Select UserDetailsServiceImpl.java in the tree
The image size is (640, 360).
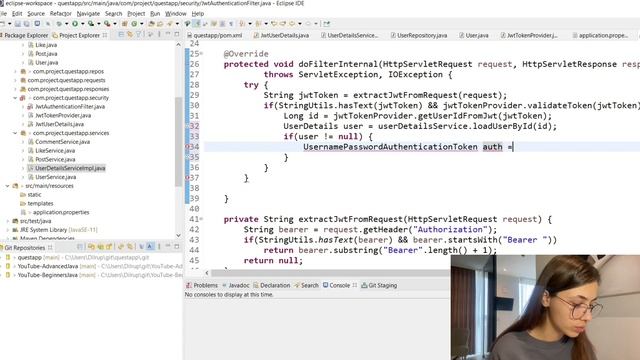pyautogui.click(x=70, y=168)
